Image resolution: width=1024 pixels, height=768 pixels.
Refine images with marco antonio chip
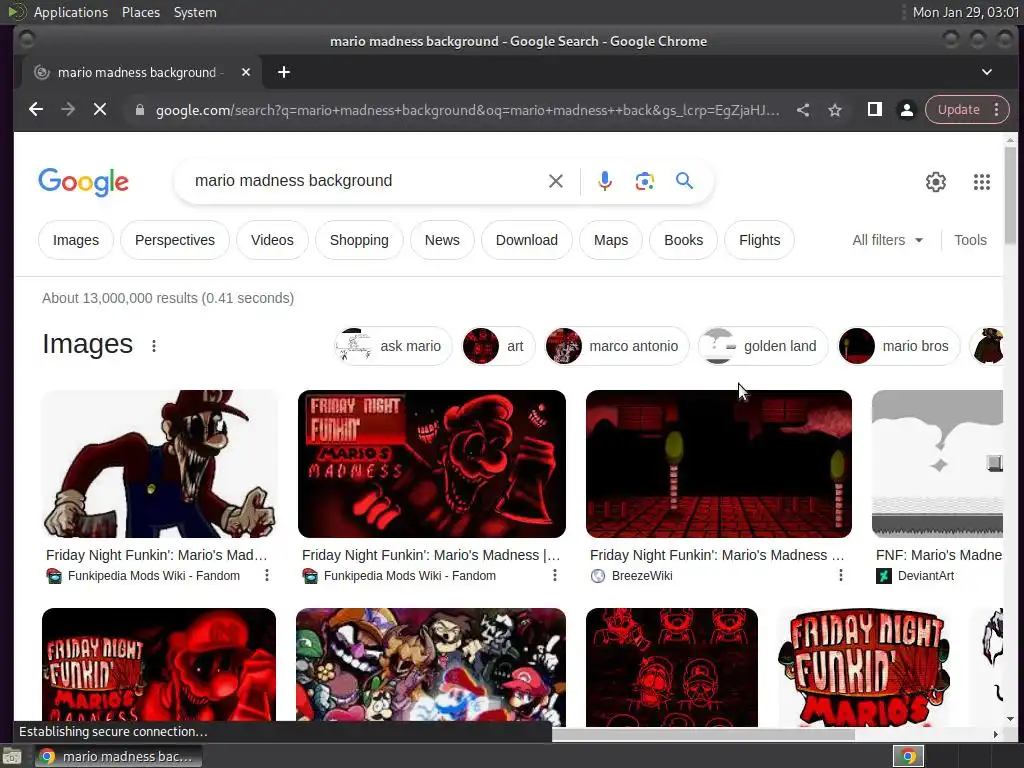(x=616, y=346)
